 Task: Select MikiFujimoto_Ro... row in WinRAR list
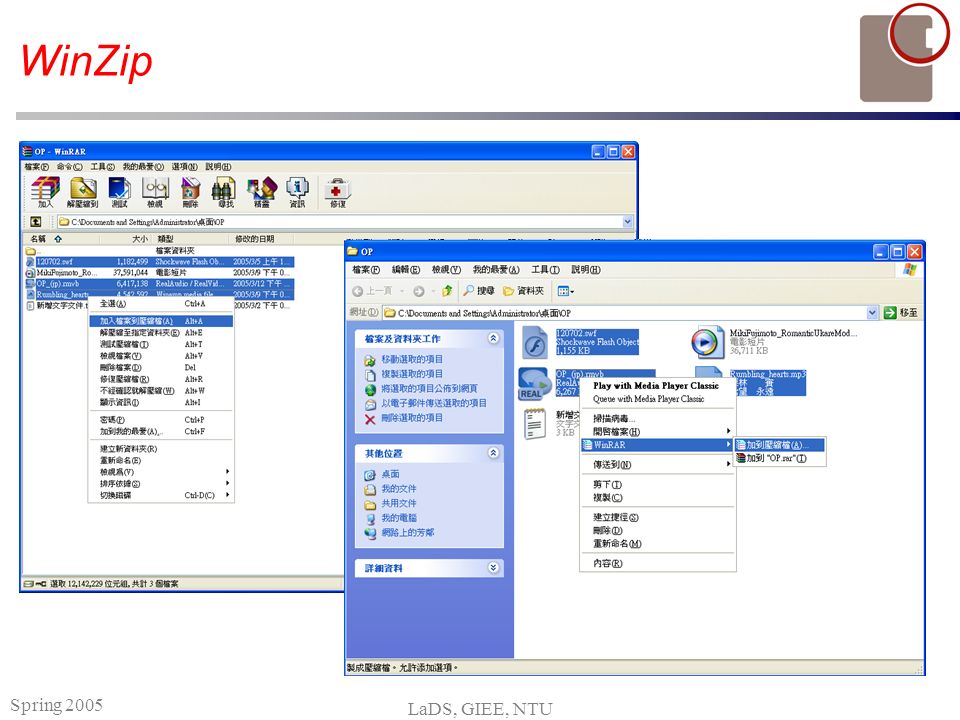159,272
